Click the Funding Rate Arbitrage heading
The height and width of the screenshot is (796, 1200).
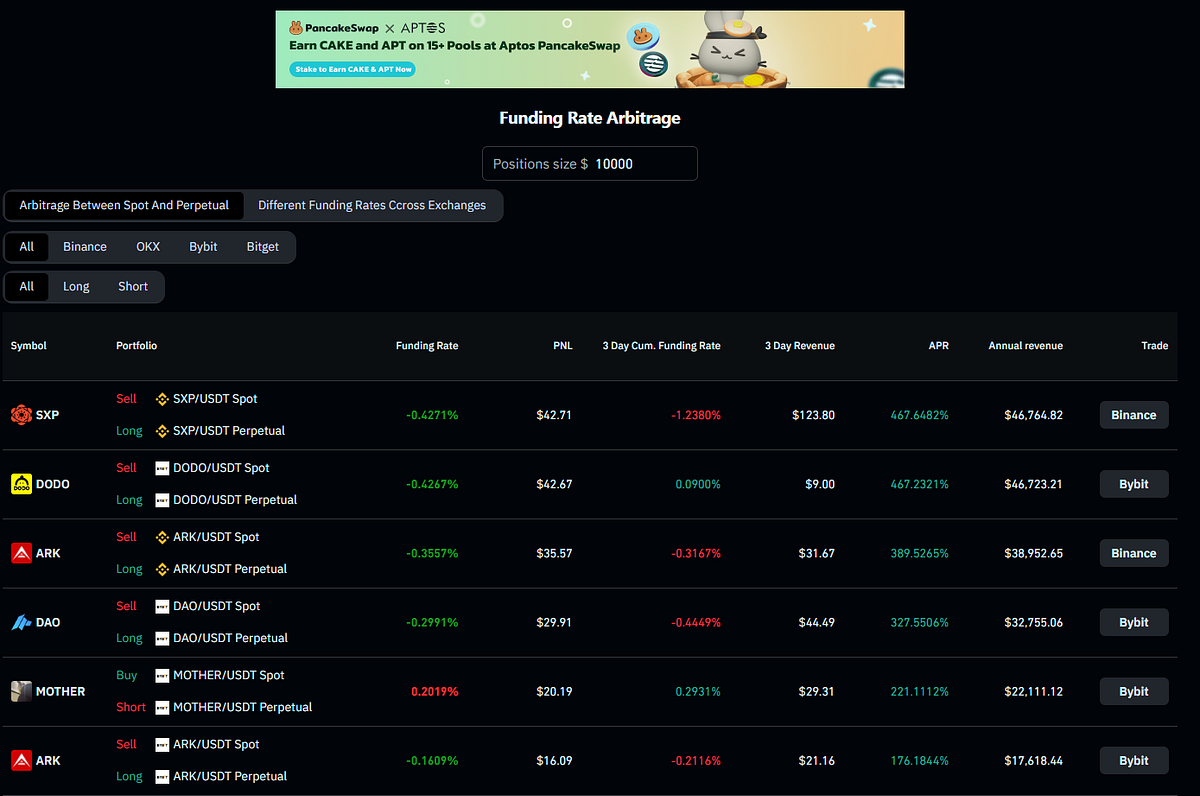point(590,118)
